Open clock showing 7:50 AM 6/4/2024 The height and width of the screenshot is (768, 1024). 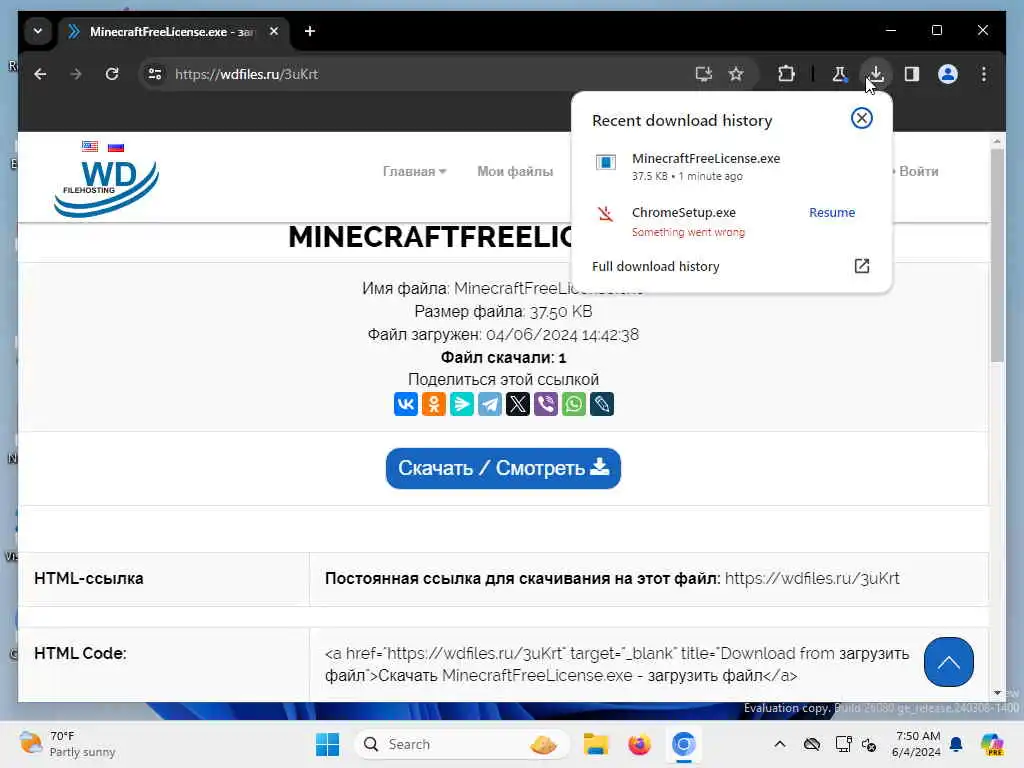pyautogui.click(x=916, y=744)
